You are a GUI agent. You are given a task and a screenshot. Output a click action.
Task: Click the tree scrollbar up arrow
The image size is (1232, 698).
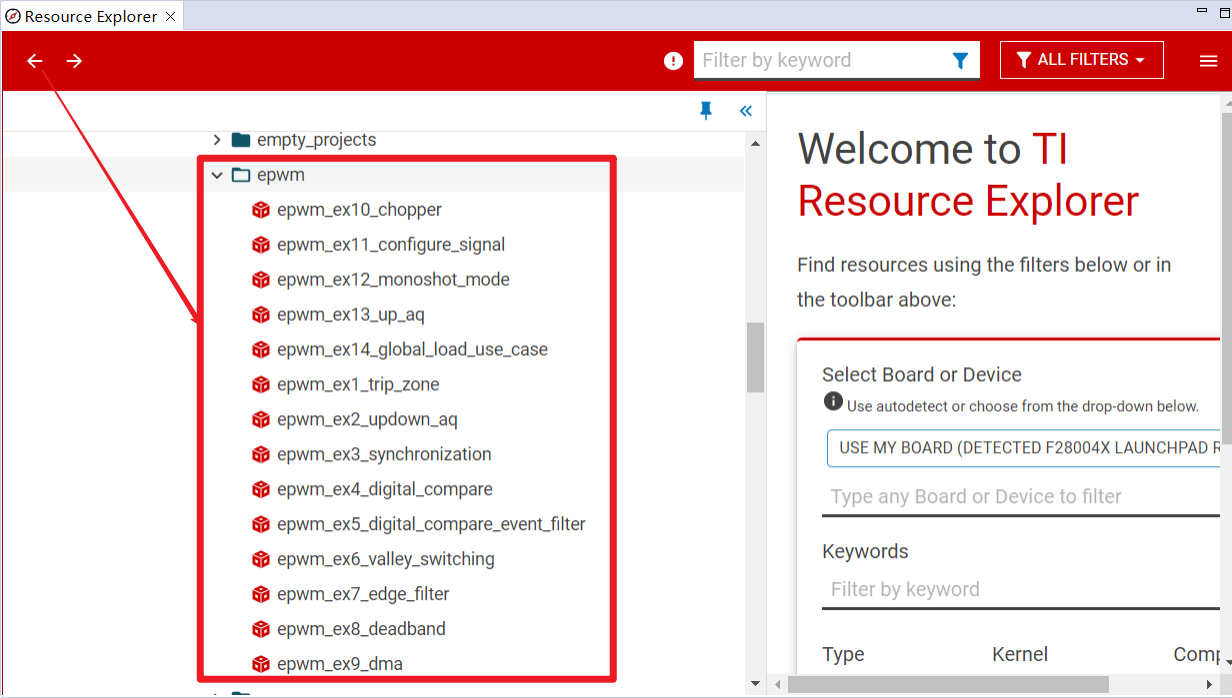[x=755, y=142]
